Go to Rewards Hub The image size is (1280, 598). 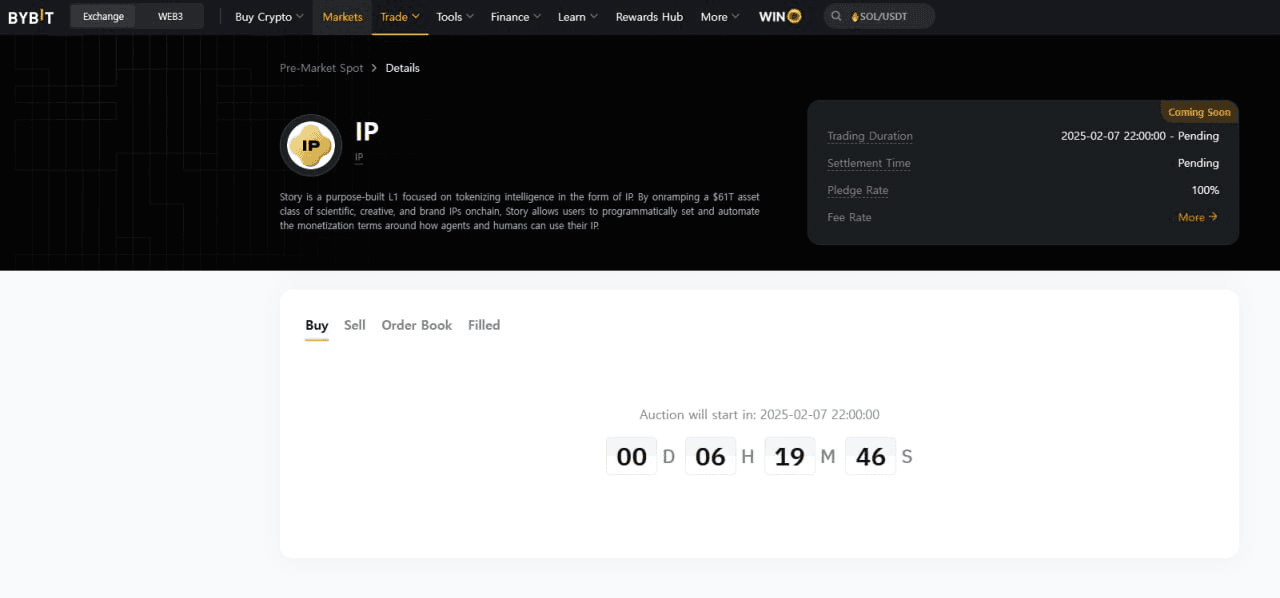pos(649,17)
